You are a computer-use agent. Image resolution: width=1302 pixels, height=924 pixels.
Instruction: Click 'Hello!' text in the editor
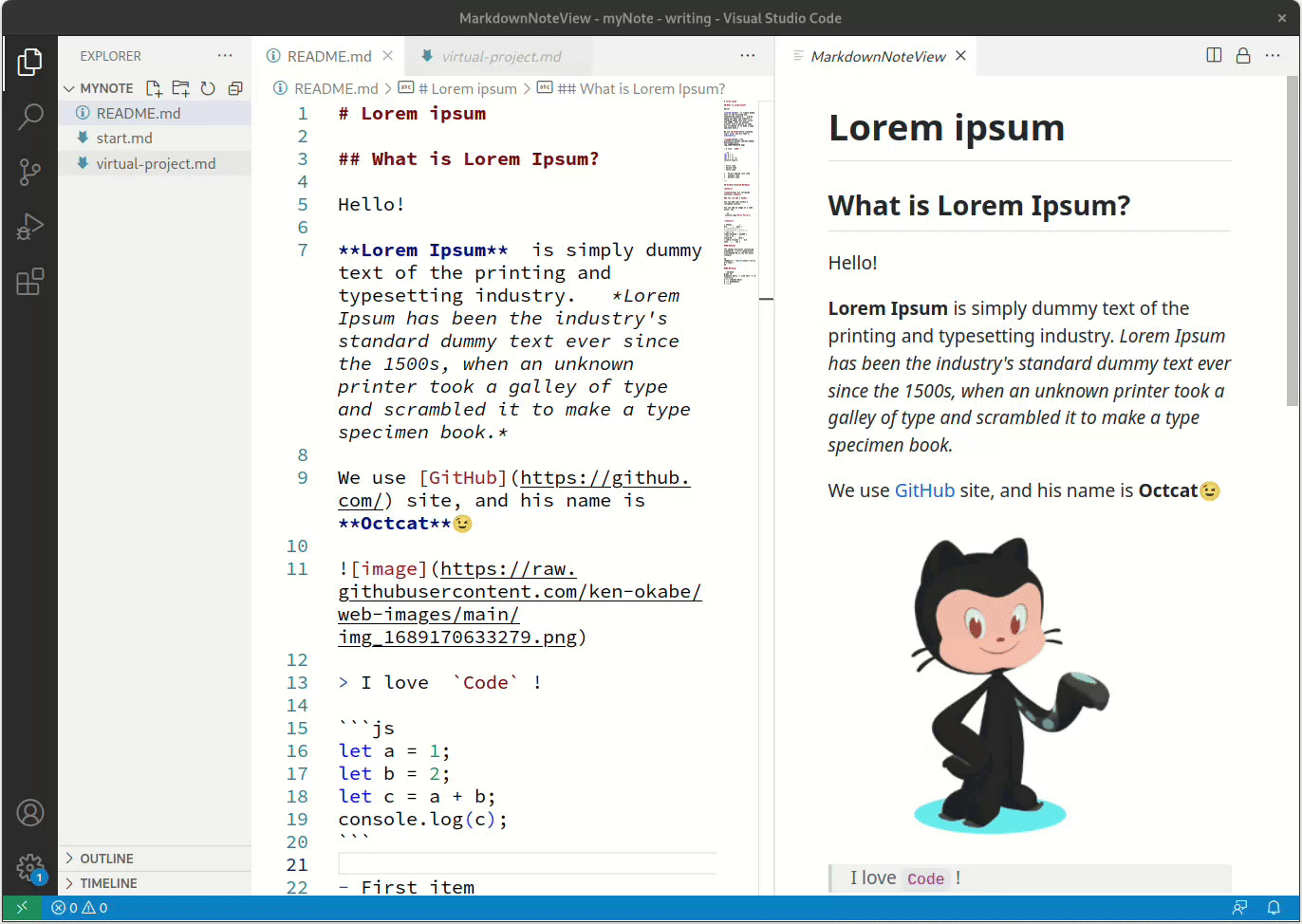coord(371,205)
